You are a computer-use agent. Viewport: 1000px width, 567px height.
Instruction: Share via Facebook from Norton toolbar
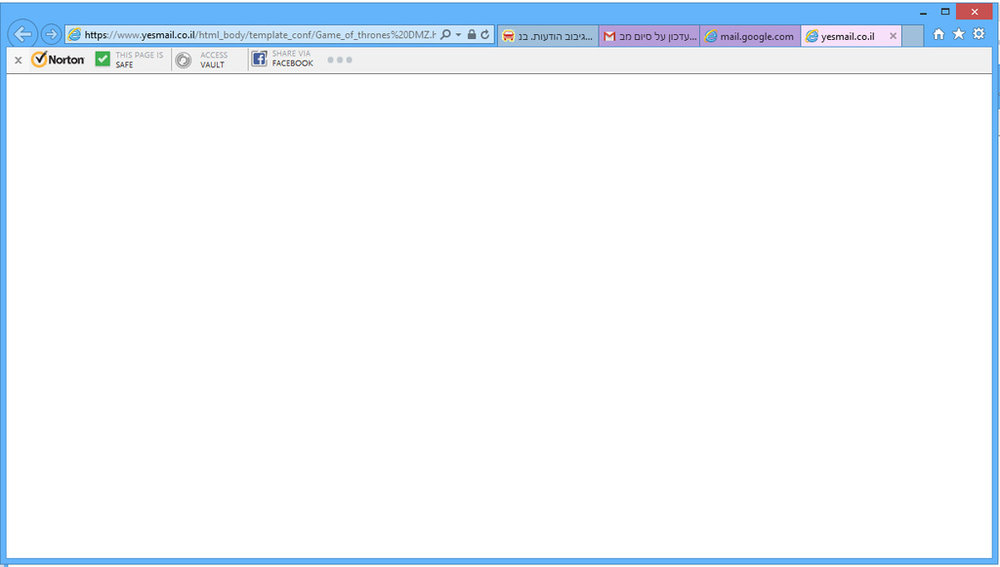pos(283,59)
